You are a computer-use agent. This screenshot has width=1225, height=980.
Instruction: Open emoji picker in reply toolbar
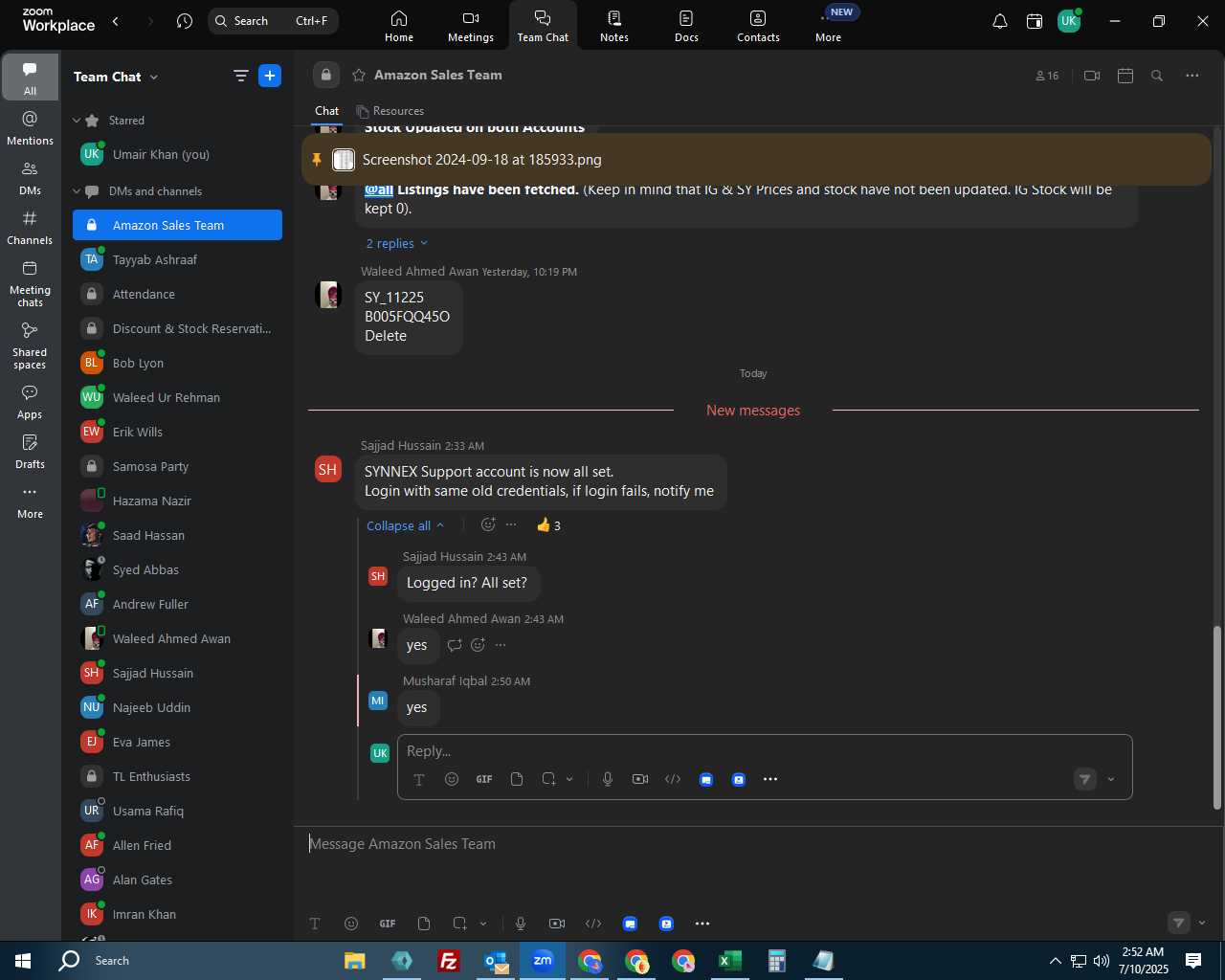(452, 779)
